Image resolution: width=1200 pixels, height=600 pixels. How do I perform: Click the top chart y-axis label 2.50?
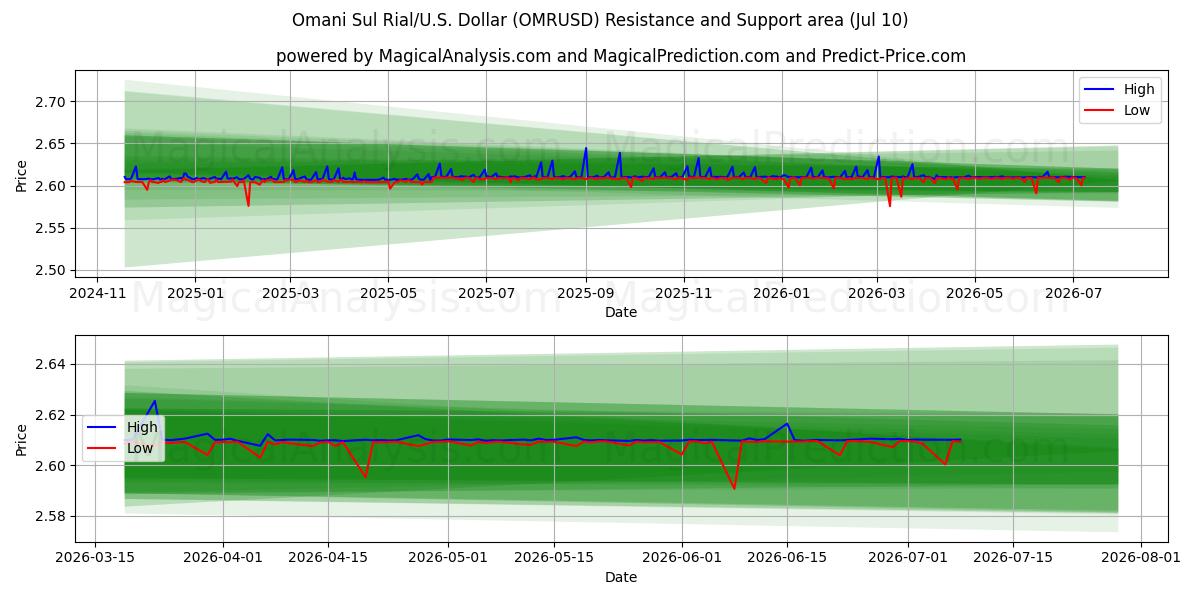pyautogui.click(x=51, y=270)
